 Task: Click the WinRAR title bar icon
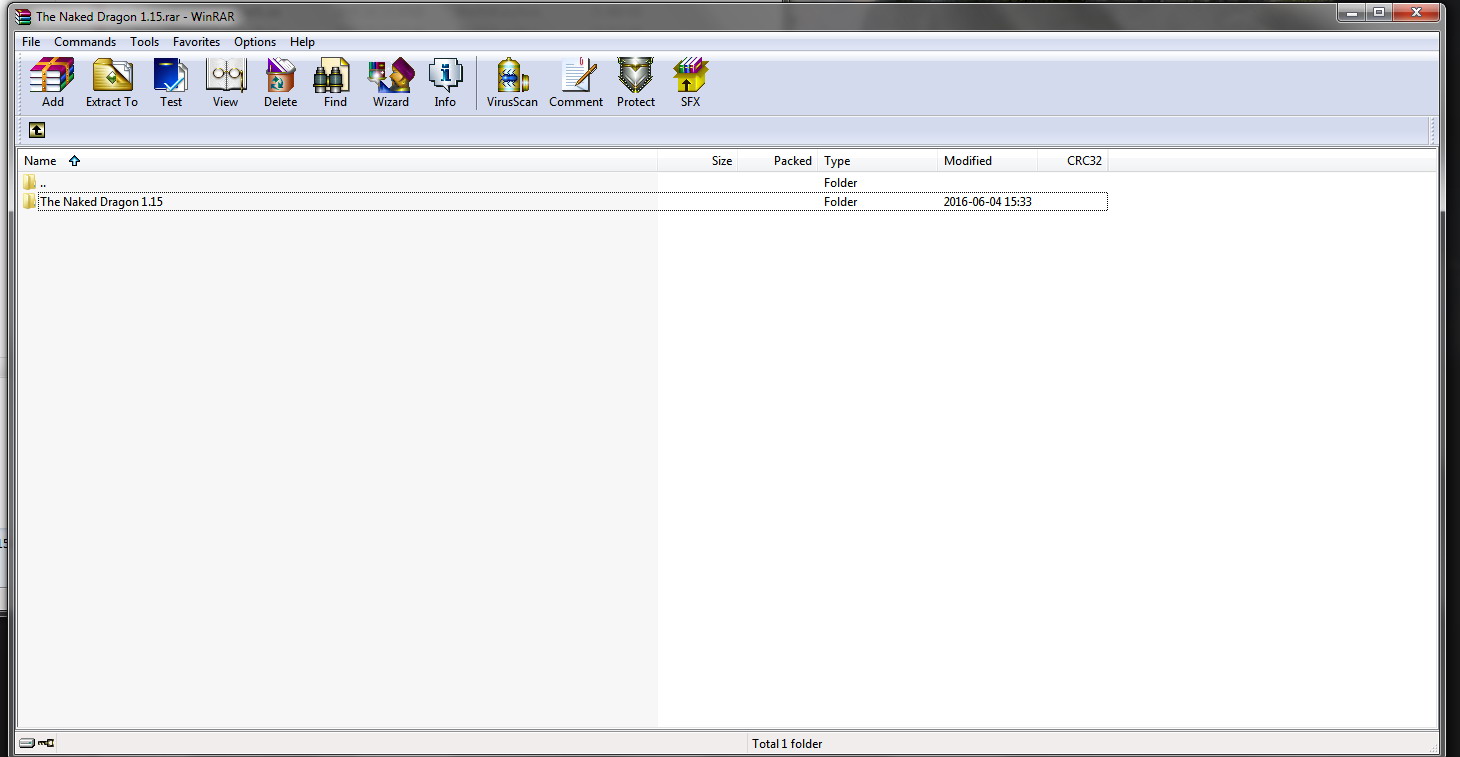pos(23,16)
